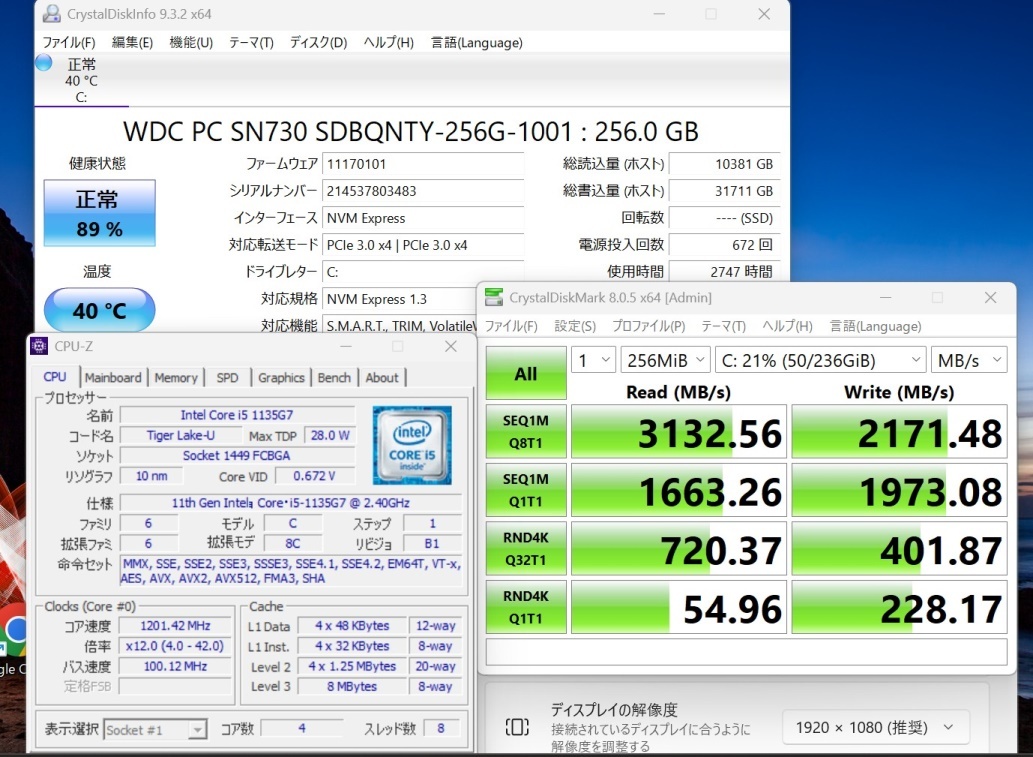Image resolution: width=1033 pixels, height=757 pixels.
Task: Switch to the Mainboard tab in CPU-Z
Action: click(113, 378)
